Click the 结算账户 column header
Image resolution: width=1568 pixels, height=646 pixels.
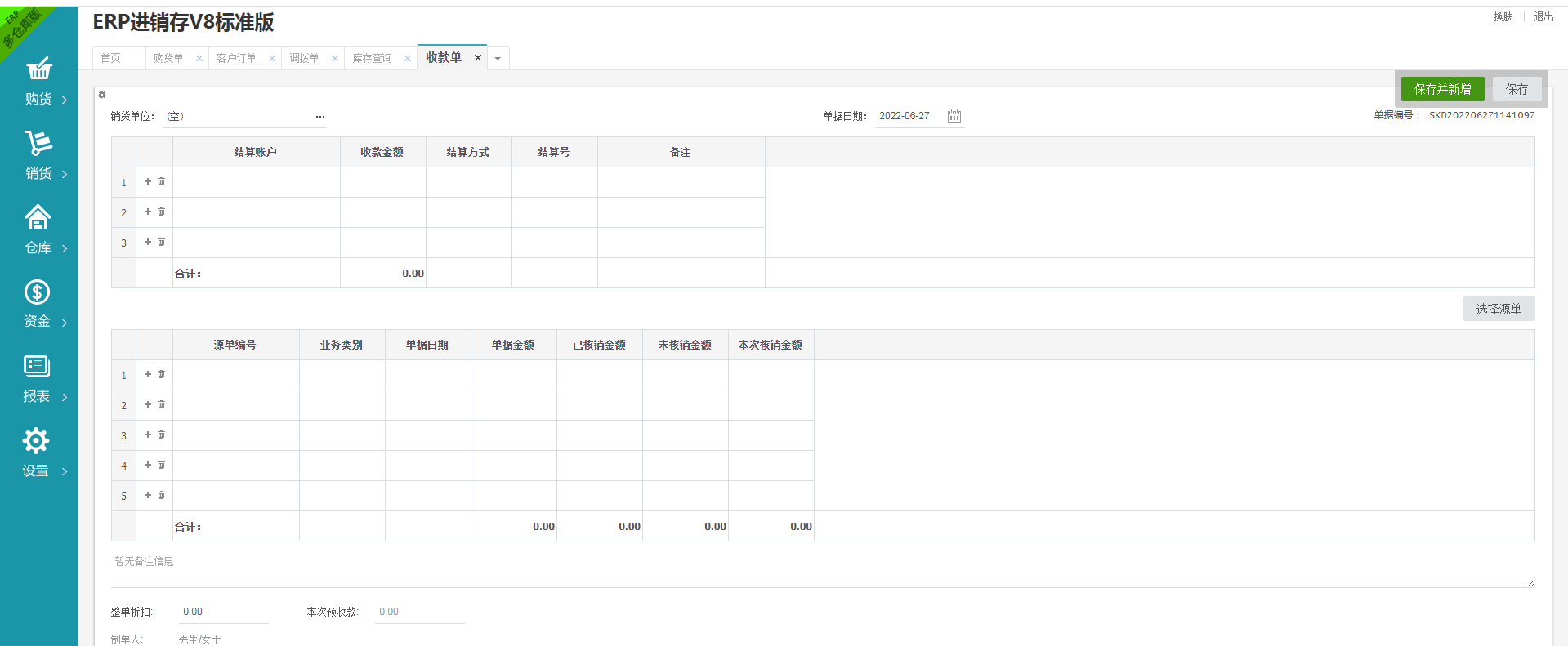pyautogui.click(x=257, y=152)
